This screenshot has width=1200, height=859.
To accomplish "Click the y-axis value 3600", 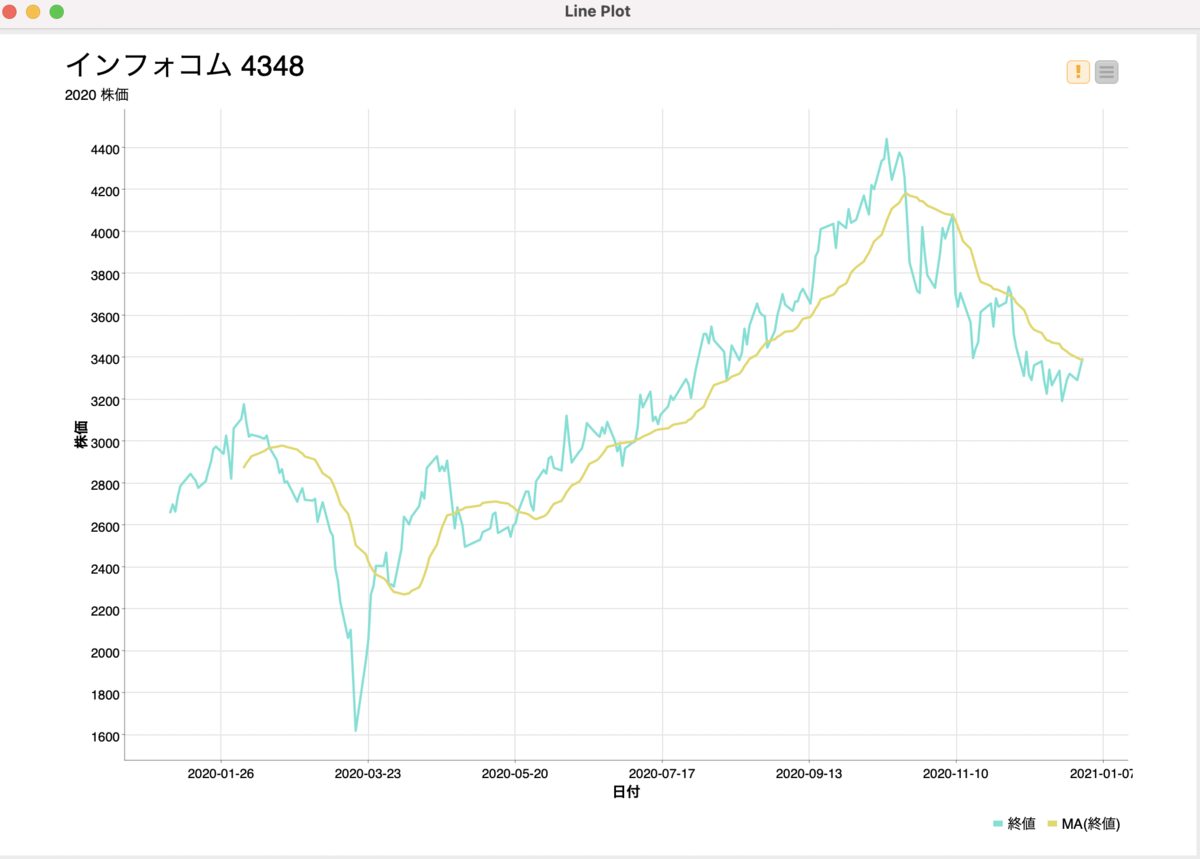I will click(x=106, y=317).
